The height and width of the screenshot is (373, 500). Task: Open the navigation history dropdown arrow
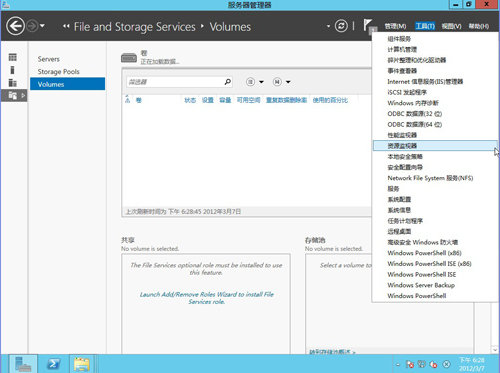42,26
